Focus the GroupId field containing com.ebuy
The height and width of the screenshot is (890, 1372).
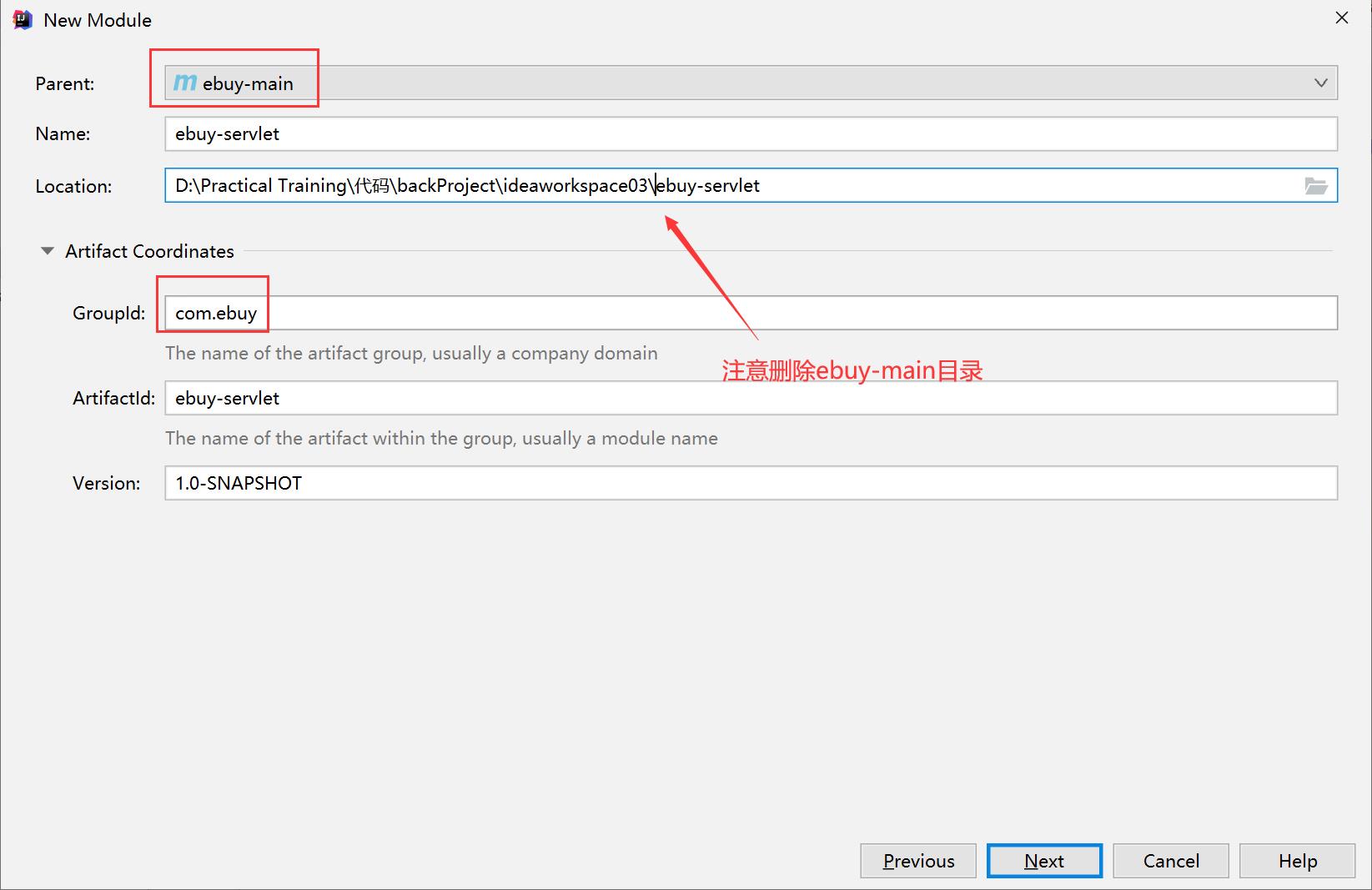coord(751,313)
